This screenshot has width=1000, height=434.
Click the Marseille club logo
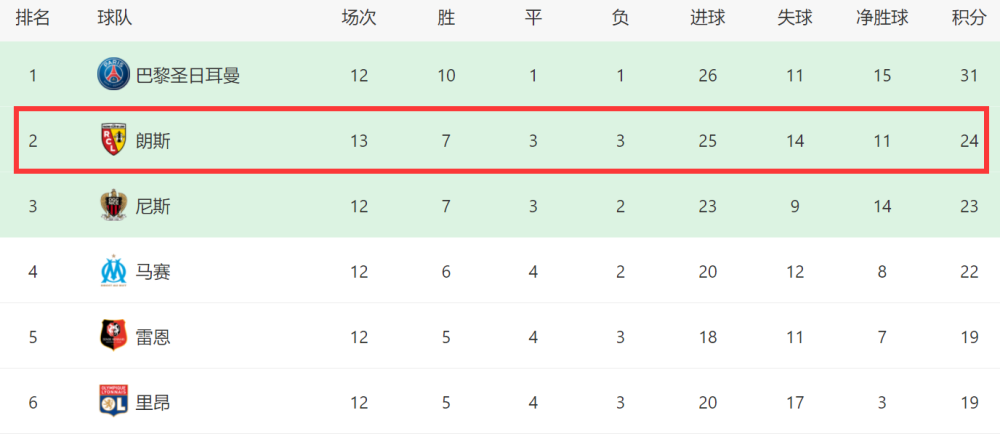tap(114, 271)
